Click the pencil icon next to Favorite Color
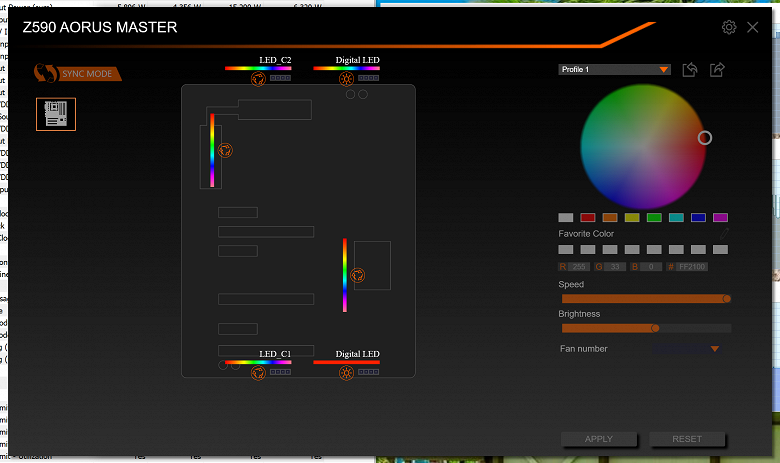 pos(724,233)
